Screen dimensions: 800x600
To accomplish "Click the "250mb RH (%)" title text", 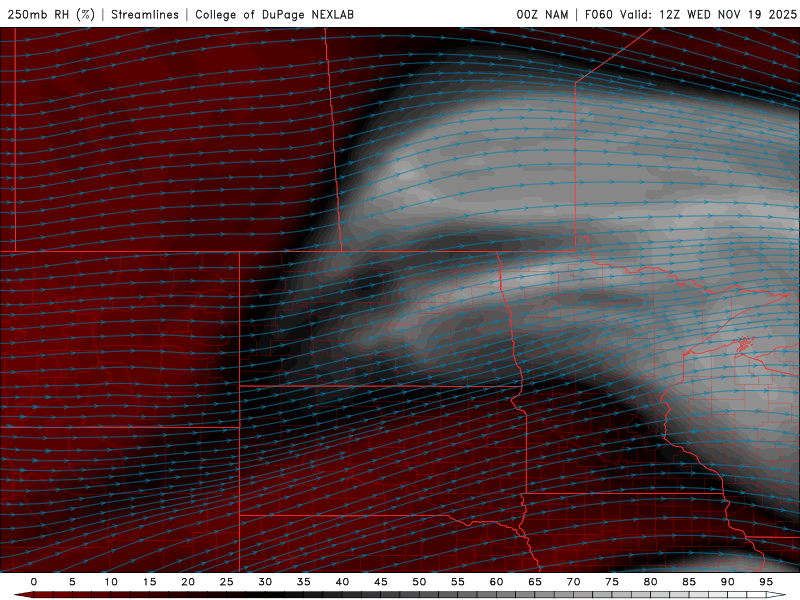I will pyautogui.click(x=51, y=14).
